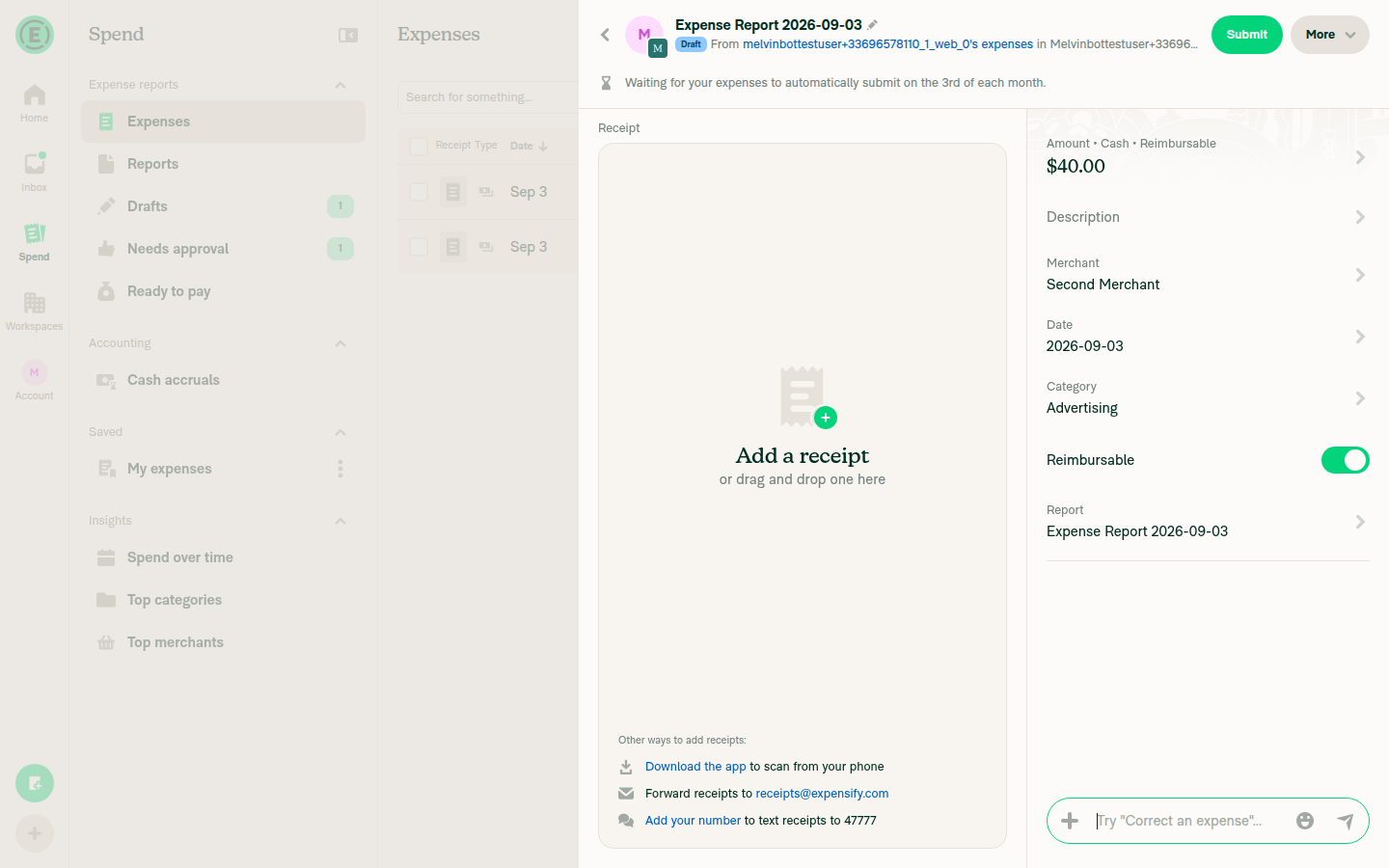1389x868 pixels.
Task: Open Top merchants insight
Action: 223,642
